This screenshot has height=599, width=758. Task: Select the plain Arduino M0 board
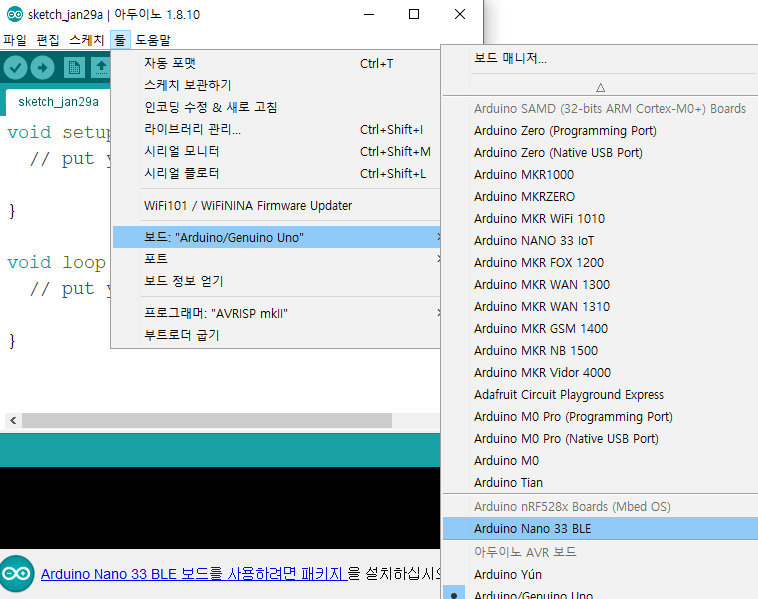tap(600, 461)
